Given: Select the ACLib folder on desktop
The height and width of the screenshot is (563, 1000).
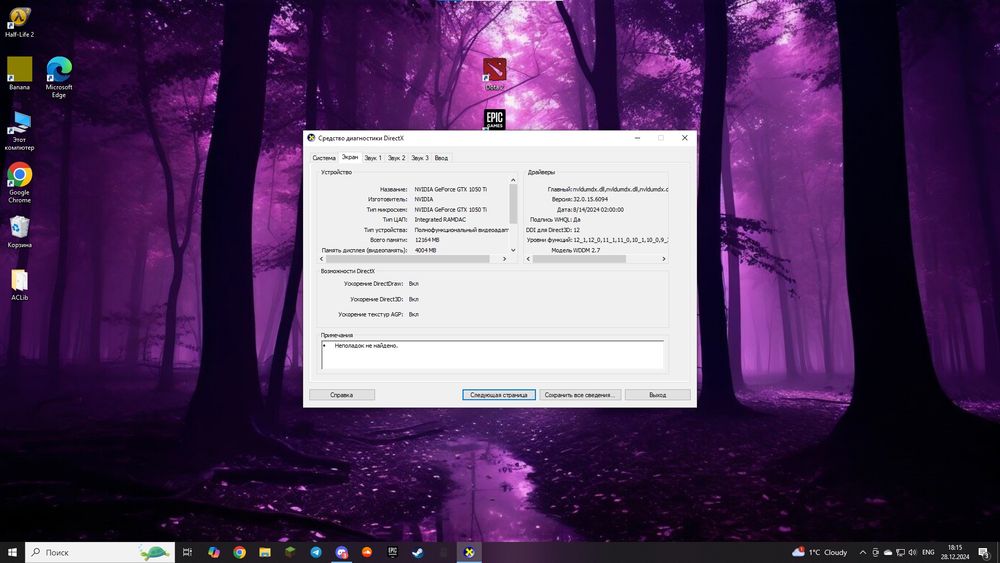Looking at the screenshot, I should pyautogui.click(x=19, y=285).
